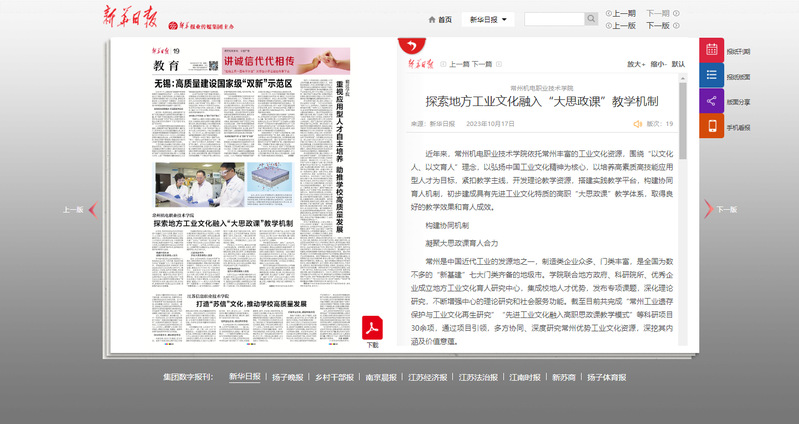This screenshot has height=424, width=799.
Task: Click the 默认 default font size link
Action: tap(679, 64)
